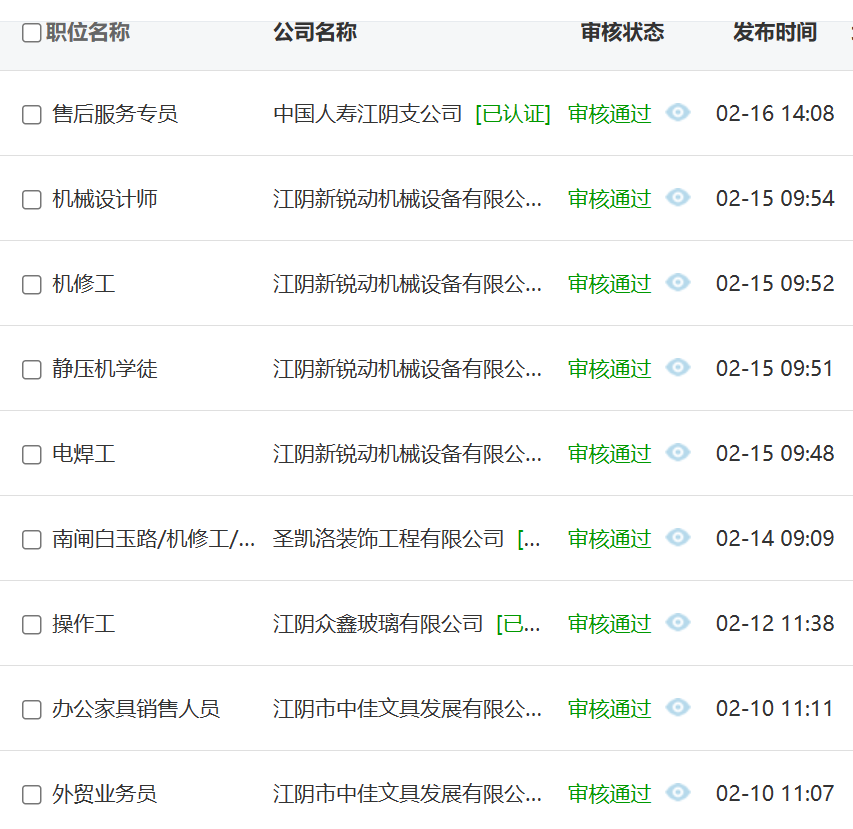Preview 外贸业务员 via its eye icon
The width and height of the screenshot is (853, 829).
click(678, 792)
